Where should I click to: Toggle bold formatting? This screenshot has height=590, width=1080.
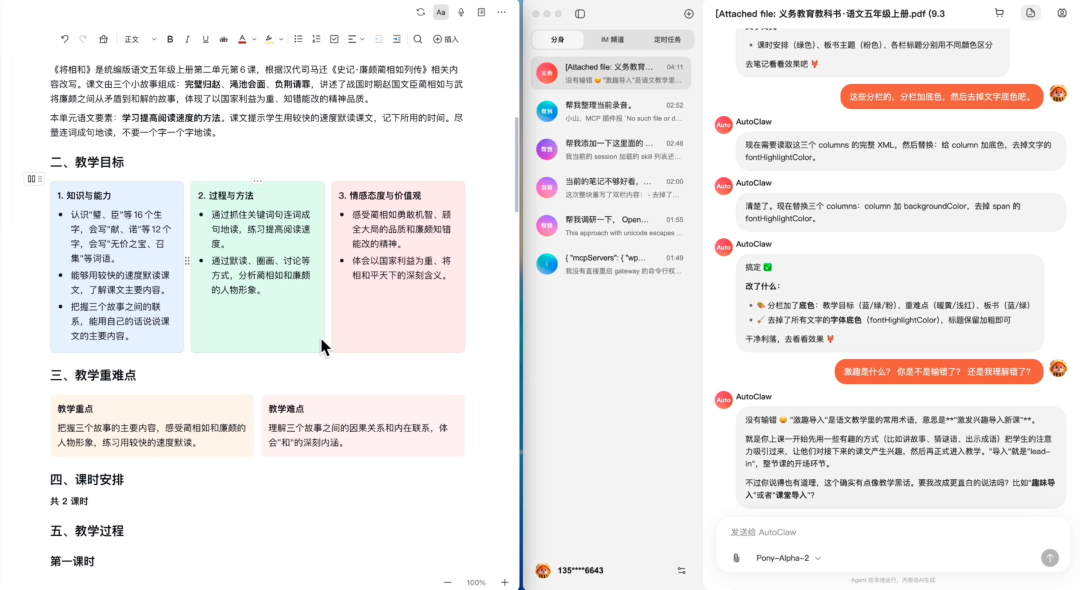(170, 39)
